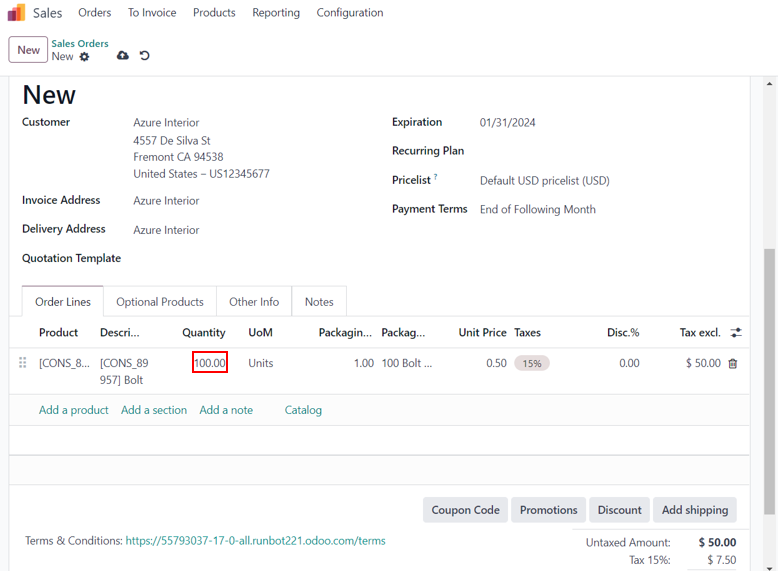Click the Odoo Sales app logo
780x571 pixels.
[x=17, y=13]
